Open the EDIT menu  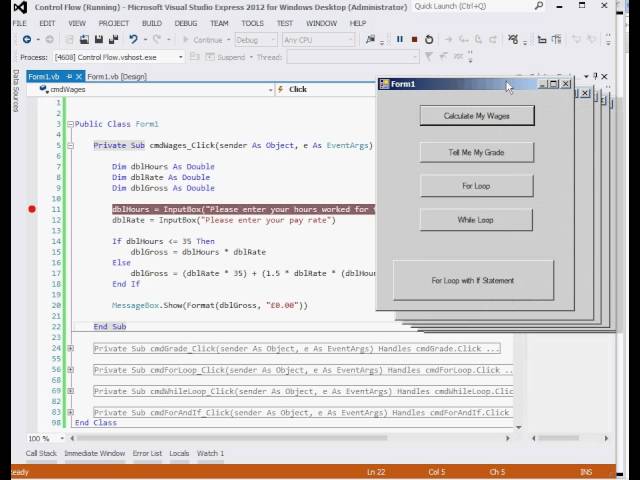click(47, 23)
